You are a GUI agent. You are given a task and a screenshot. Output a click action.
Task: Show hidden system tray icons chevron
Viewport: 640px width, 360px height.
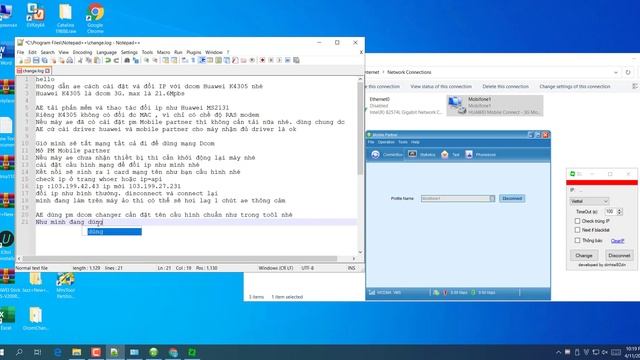point(558,352)
